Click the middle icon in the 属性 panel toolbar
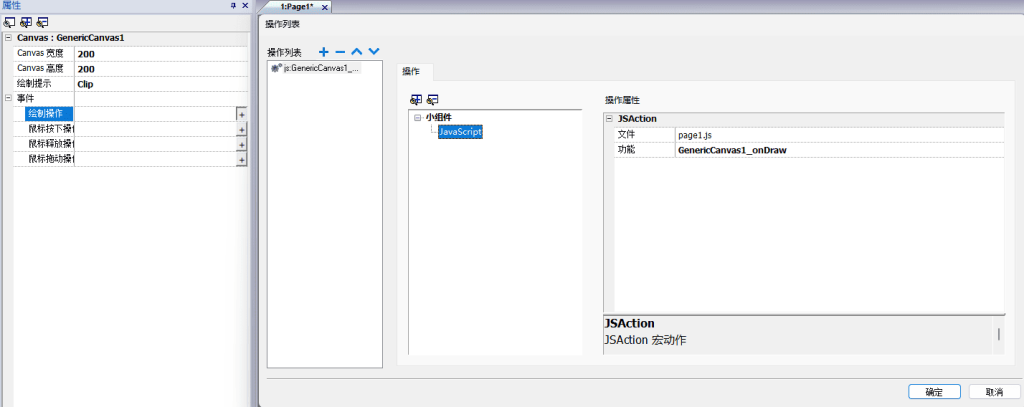Image resolution: width=1024 pixels, height=407 pixels. click(x=25, y=22)
